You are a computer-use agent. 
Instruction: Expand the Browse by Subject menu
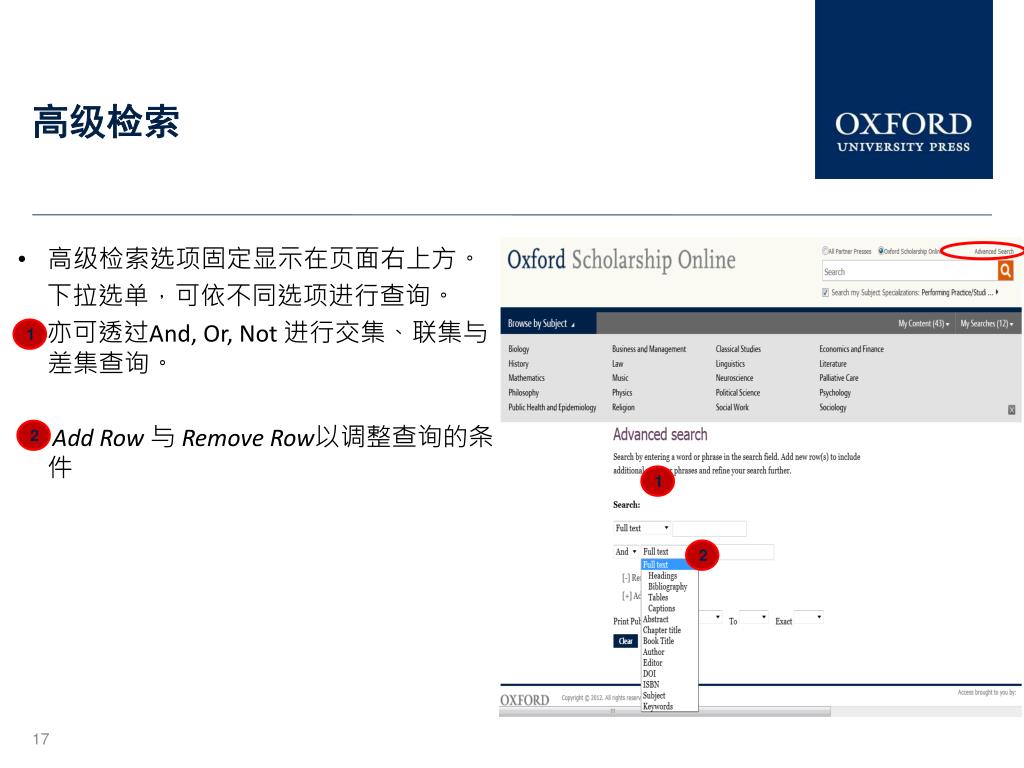(541, 323)
